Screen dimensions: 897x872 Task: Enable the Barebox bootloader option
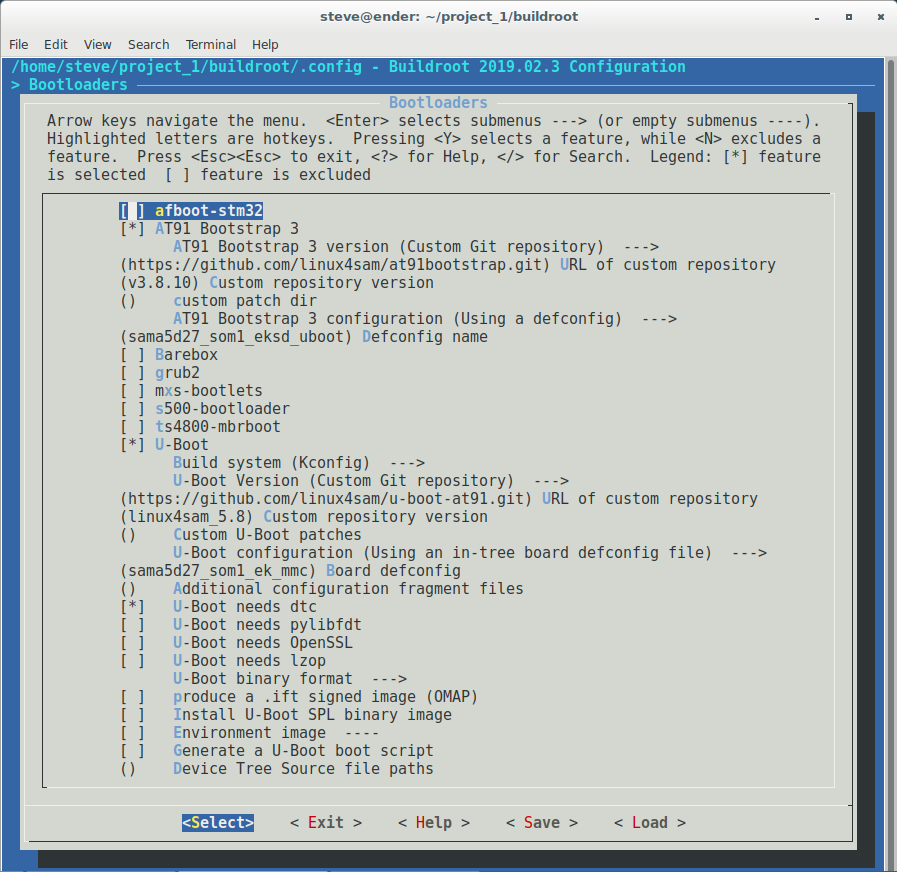tap(132, 355)
